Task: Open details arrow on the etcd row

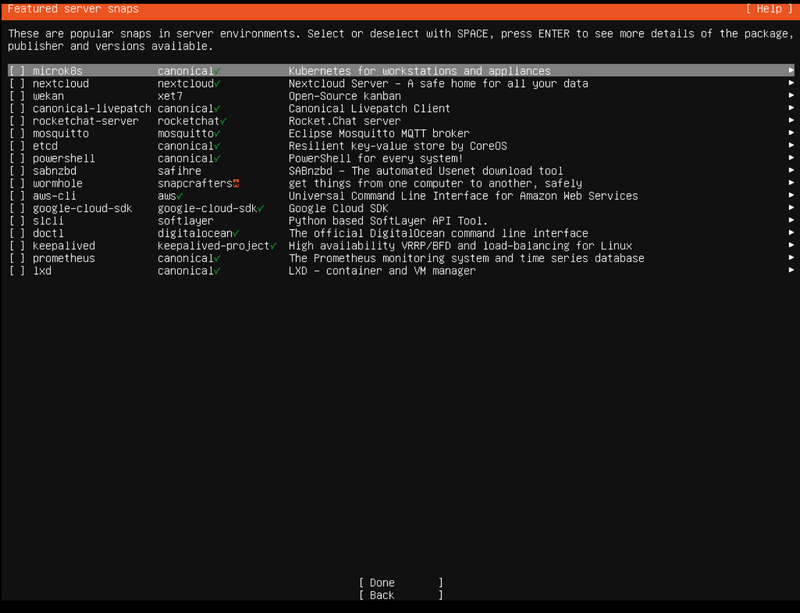Action: (791, 146)
